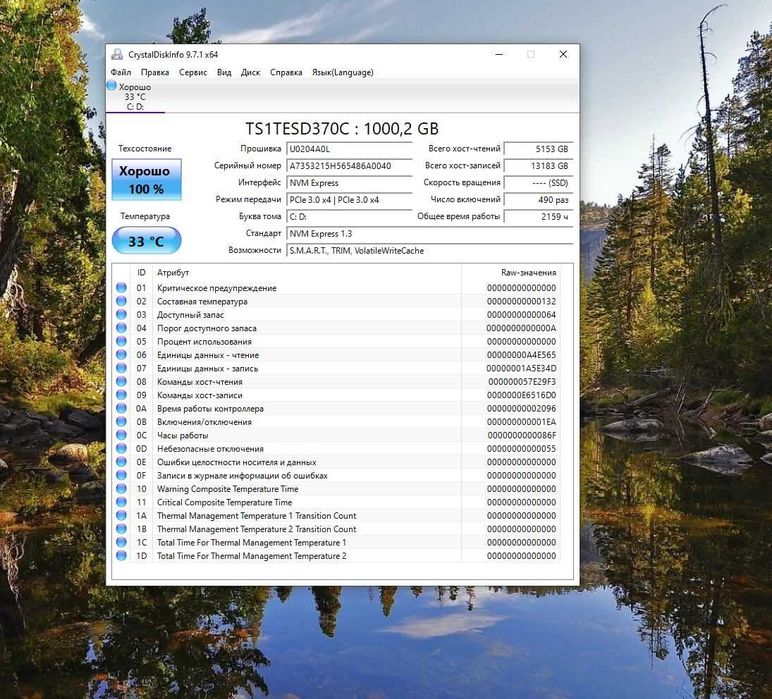Screen dimensions: 772x699
Task: Click the status icon for Команды хост-записи
Action: point(121,395)
